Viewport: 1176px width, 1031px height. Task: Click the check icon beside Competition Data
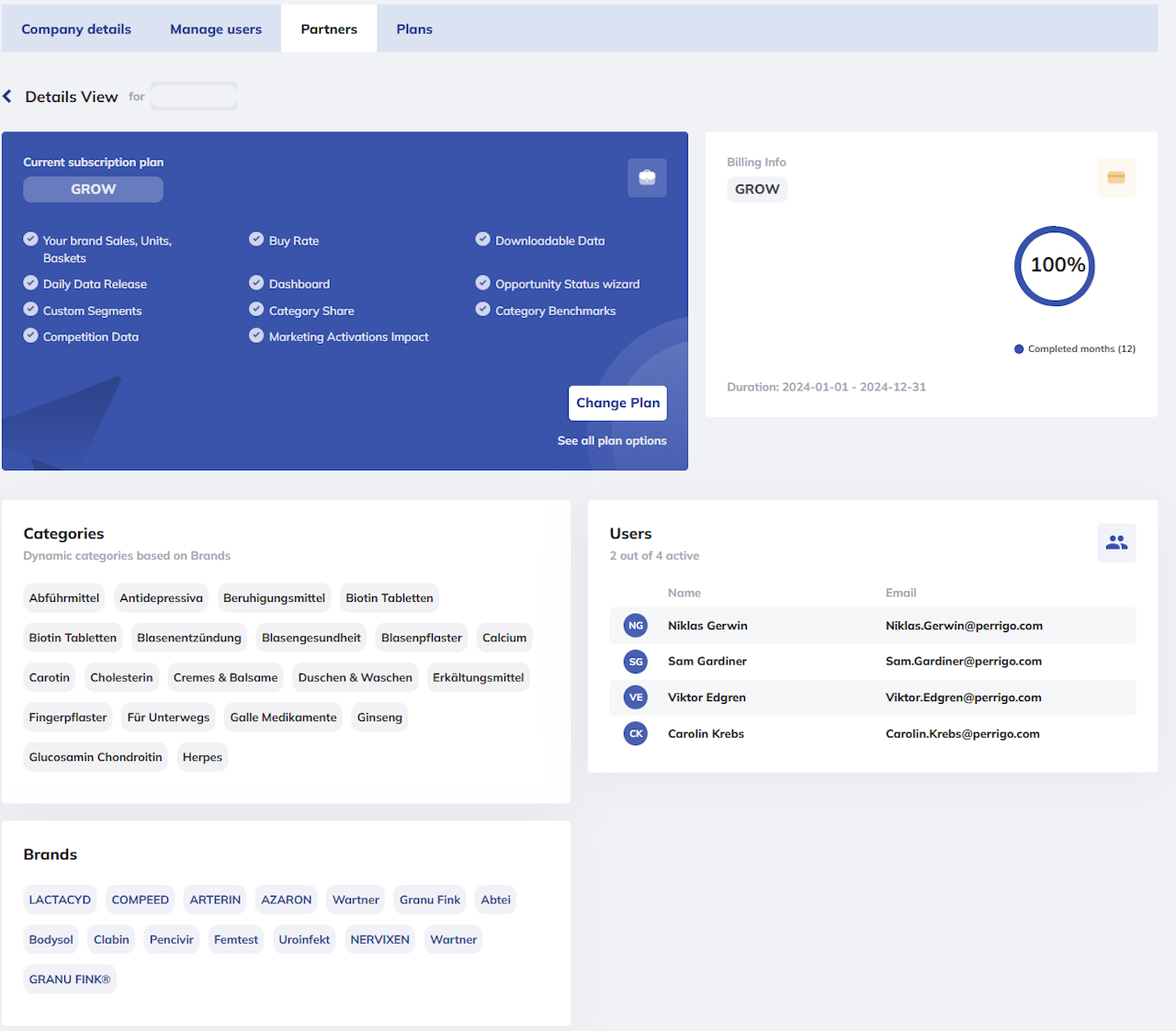[x=30, y=335]
